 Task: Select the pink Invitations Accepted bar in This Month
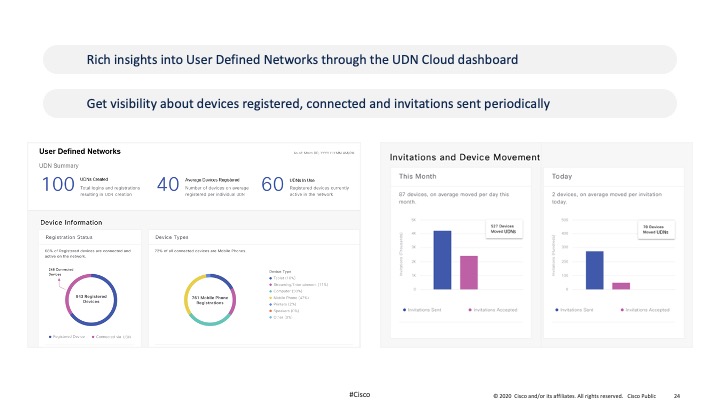pos(468,272)
